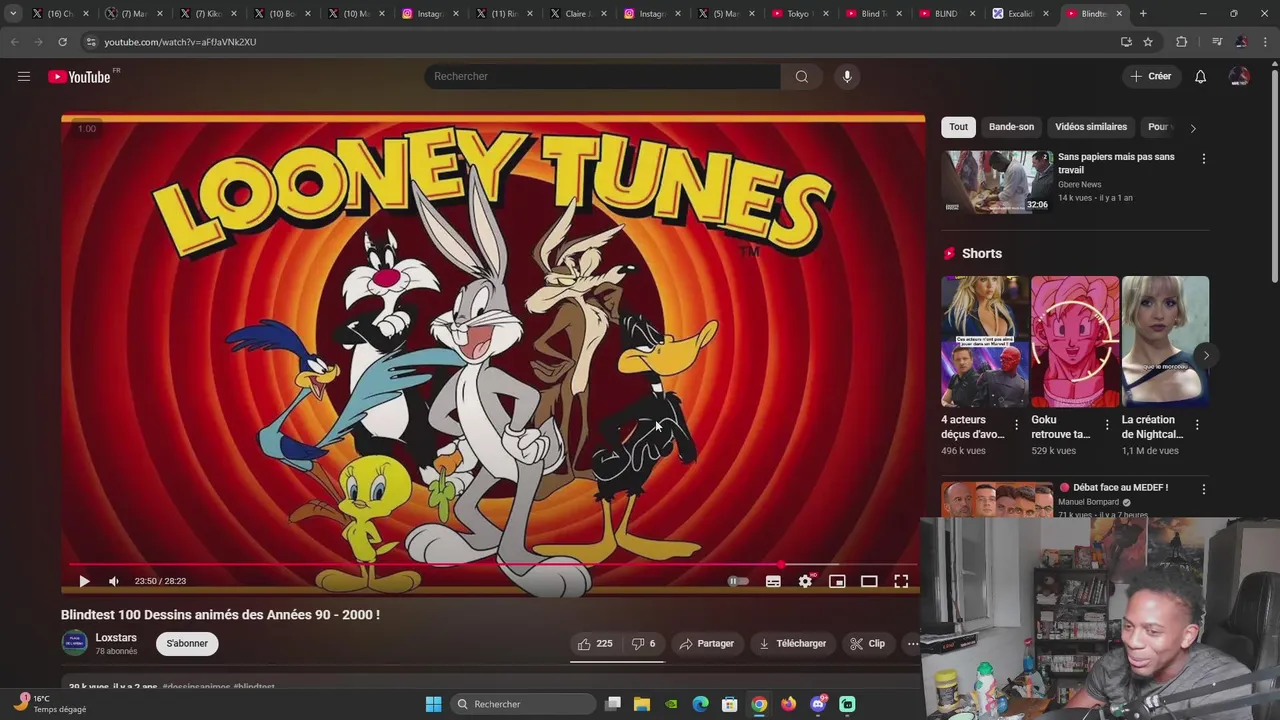Click the Partager share button

pyautogui.click(x=707, y=644)
